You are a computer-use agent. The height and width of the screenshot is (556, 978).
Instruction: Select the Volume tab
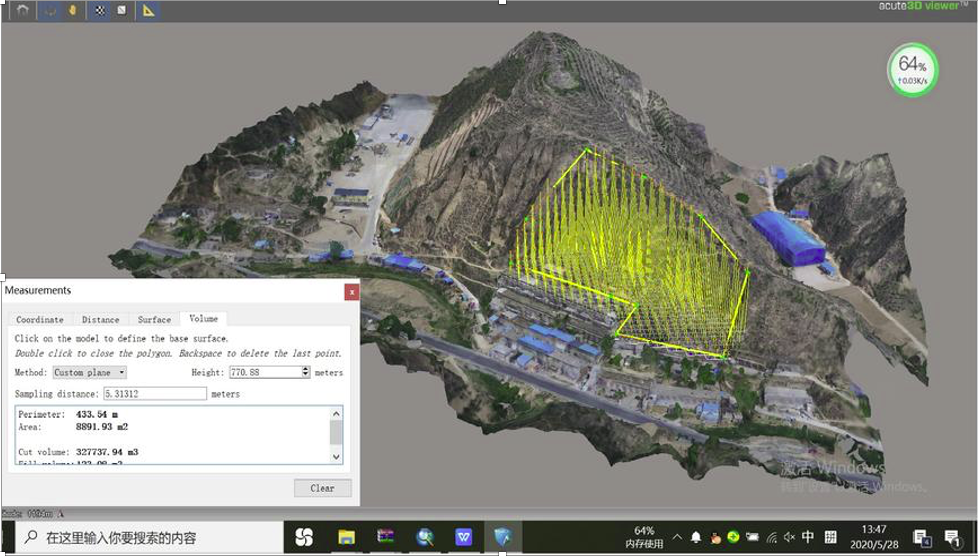coord(203,318)
